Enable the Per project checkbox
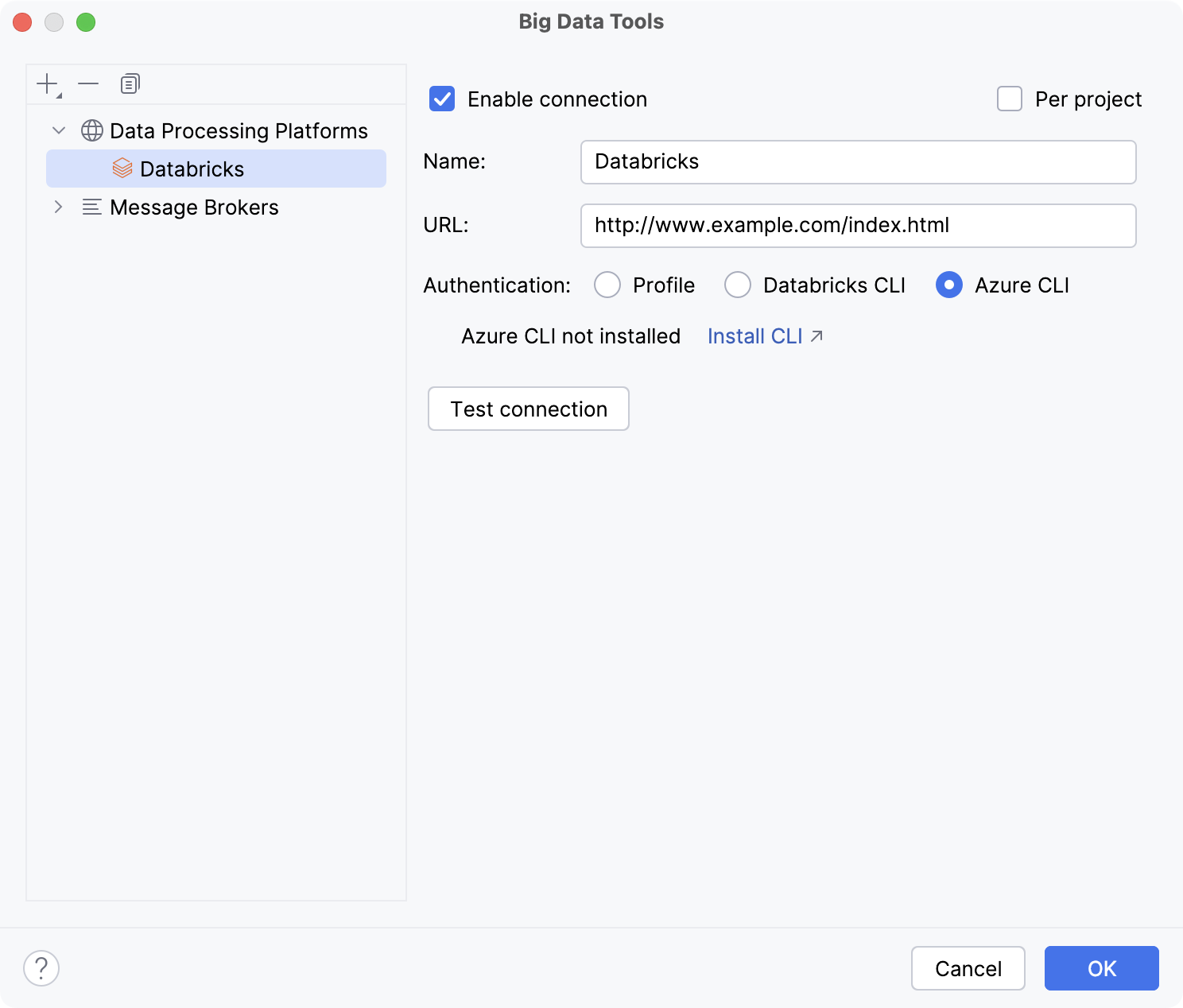 click(1009, 99)
